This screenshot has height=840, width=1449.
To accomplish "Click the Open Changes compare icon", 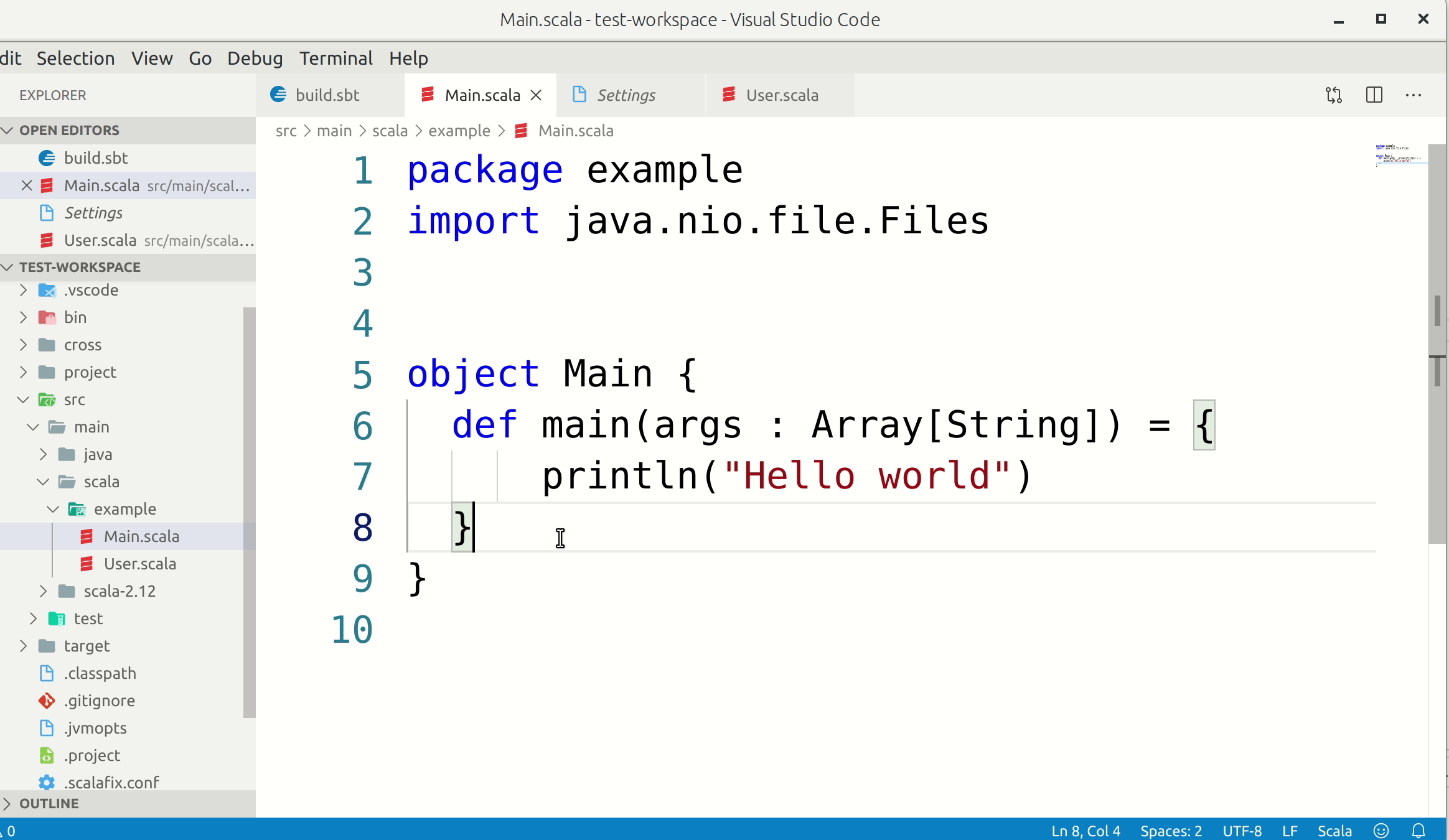I will point(1333,95).
